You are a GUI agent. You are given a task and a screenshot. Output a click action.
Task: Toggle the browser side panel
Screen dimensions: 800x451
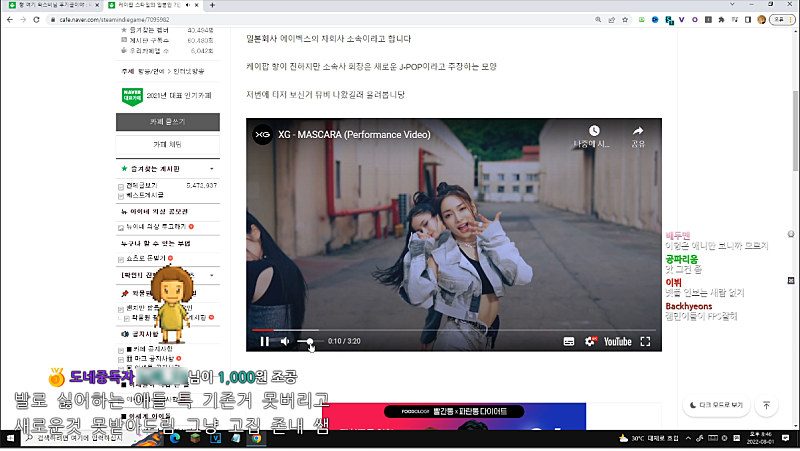748,19
